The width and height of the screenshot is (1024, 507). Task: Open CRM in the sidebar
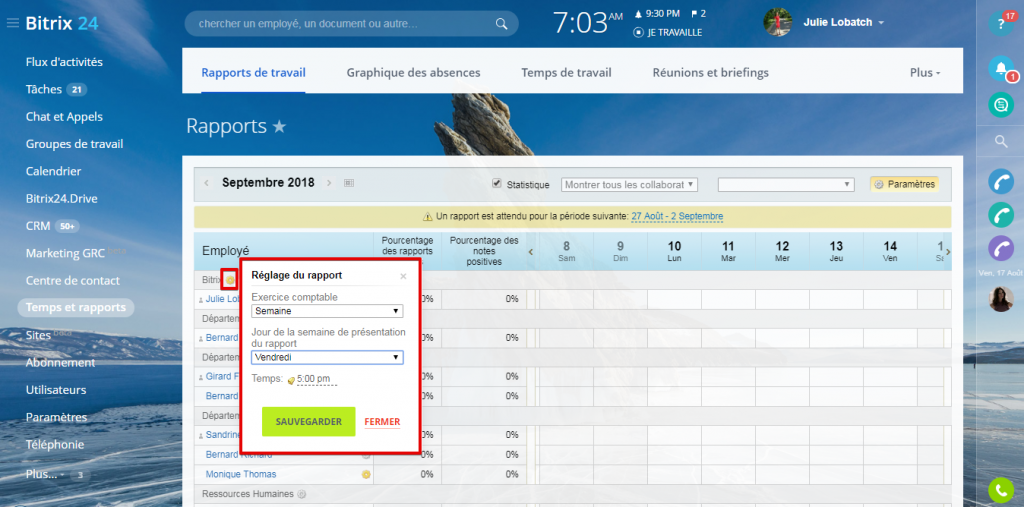38,226
